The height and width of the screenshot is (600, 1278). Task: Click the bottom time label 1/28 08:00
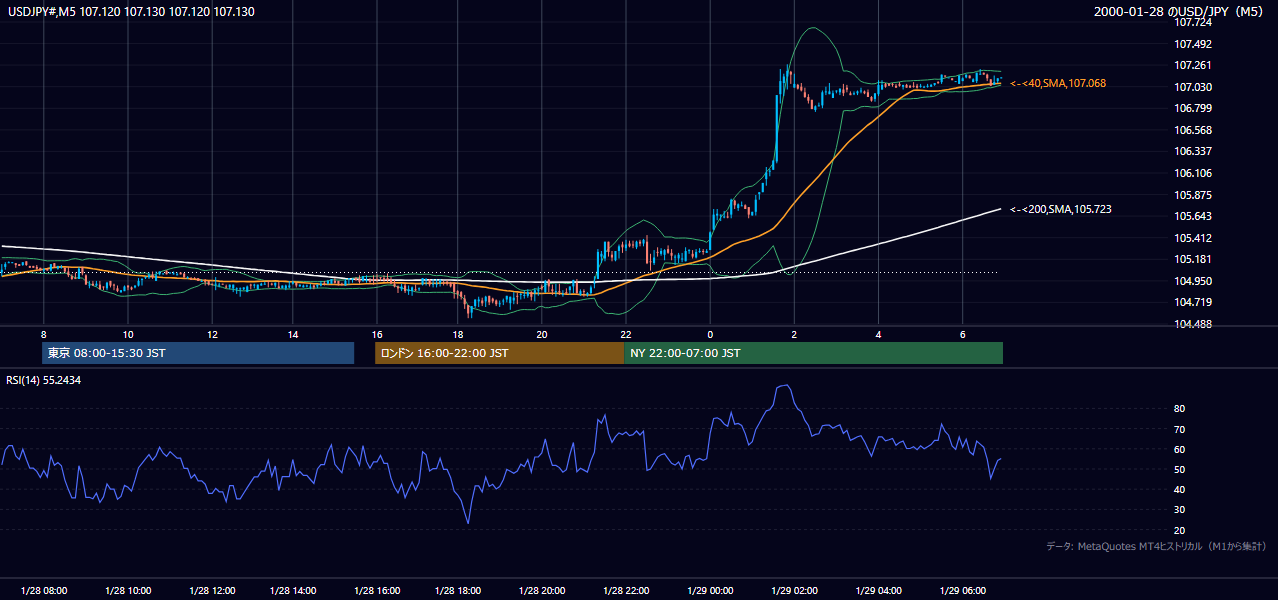click(44, 591)
